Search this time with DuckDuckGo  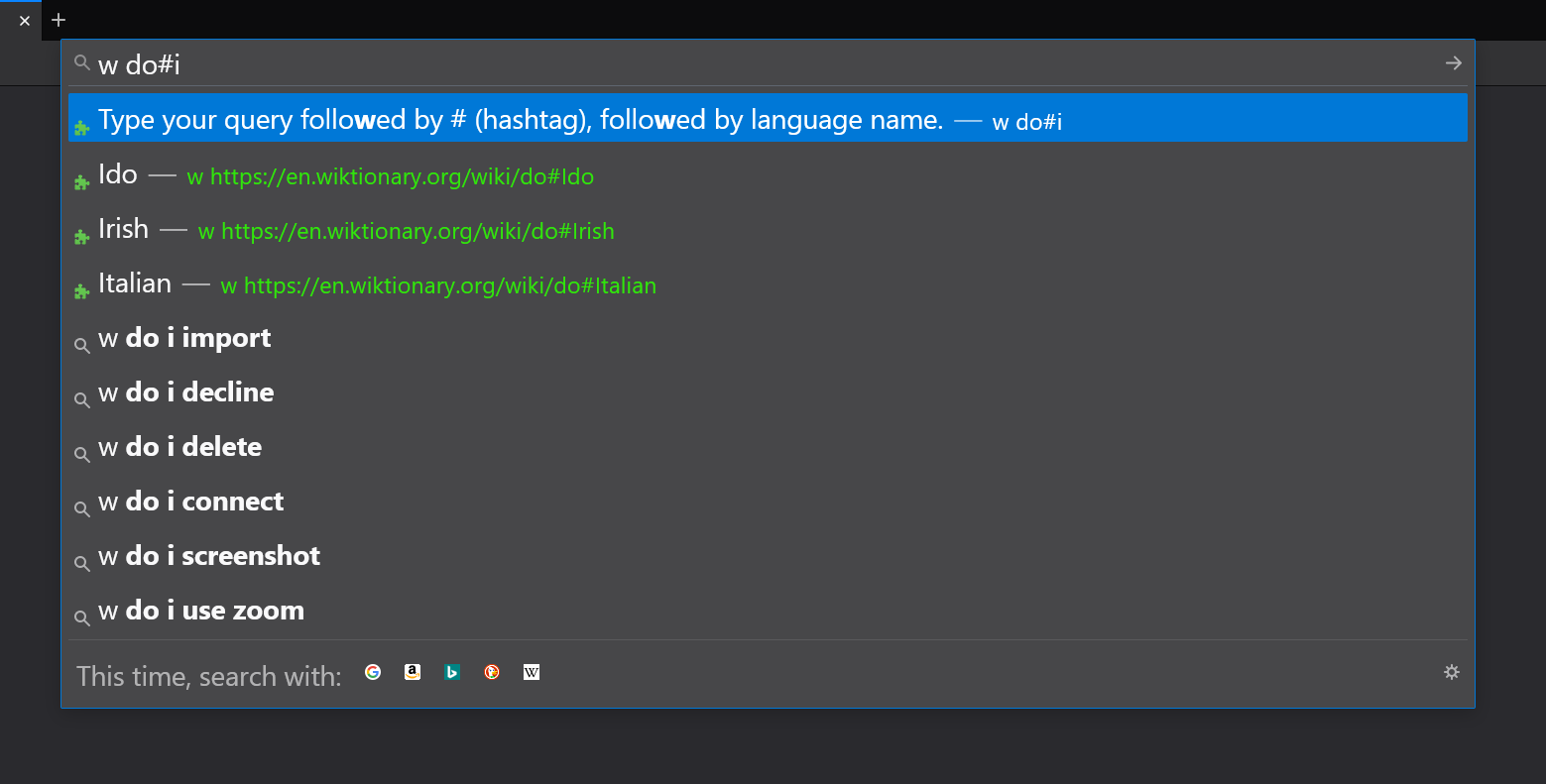(492, 672)
